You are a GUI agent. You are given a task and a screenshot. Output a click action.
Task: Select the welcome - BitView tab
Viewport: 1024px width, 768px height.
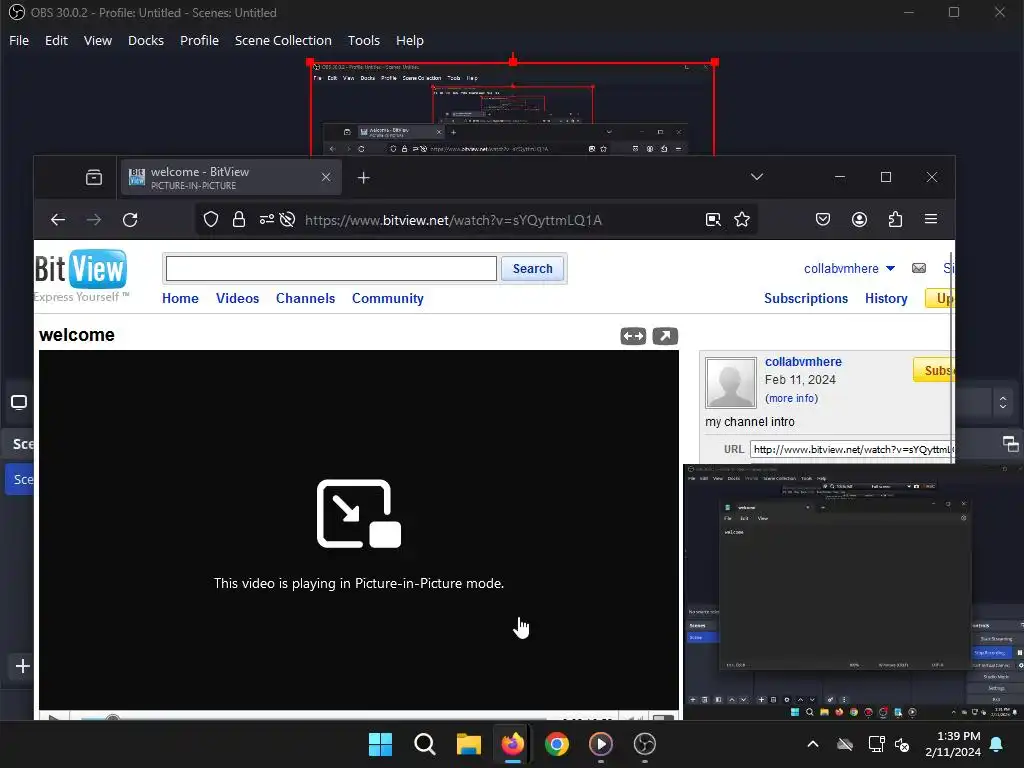(231, 178)
